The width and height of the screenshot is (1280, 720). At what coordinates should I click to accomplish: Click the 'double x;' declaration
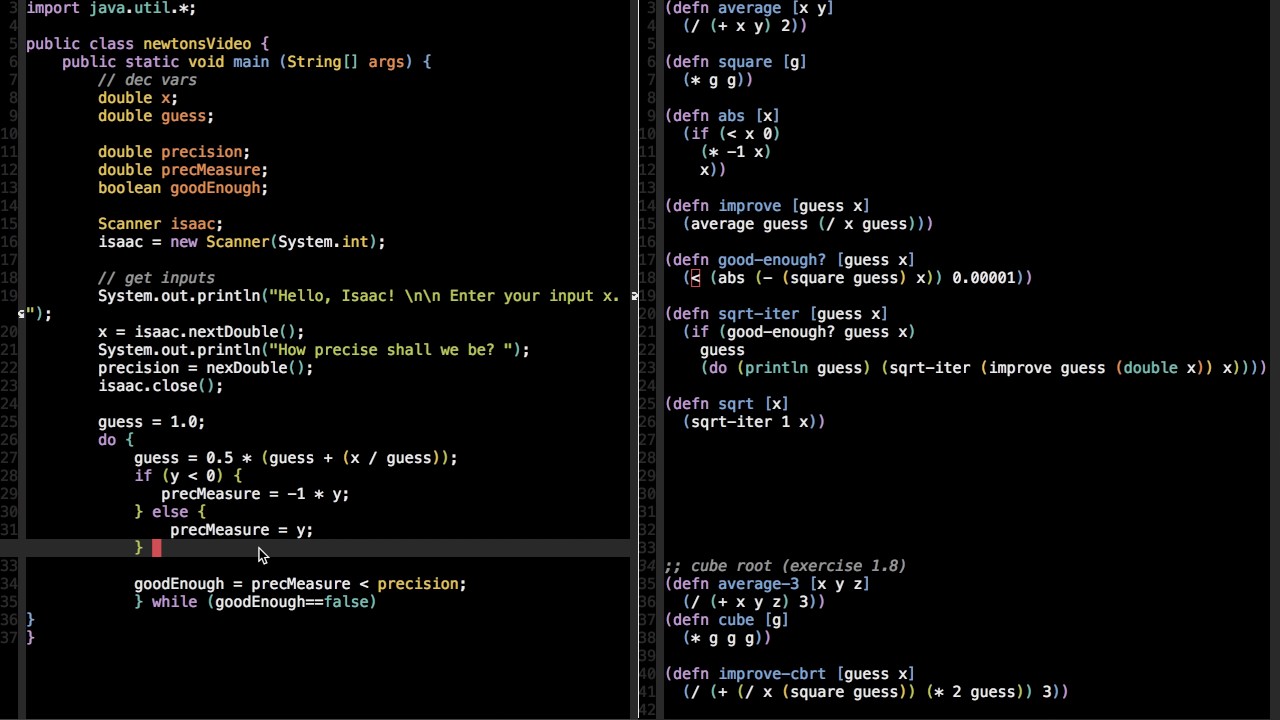(x=138, y=98)
